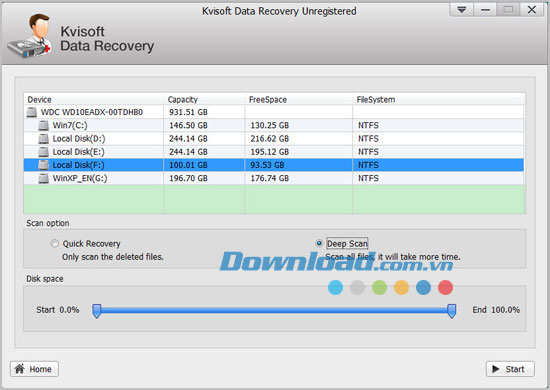Click NTFS in the Win7(C:) row
The image size is (550, 390).
pyautogui.click(x=368, y=126)
